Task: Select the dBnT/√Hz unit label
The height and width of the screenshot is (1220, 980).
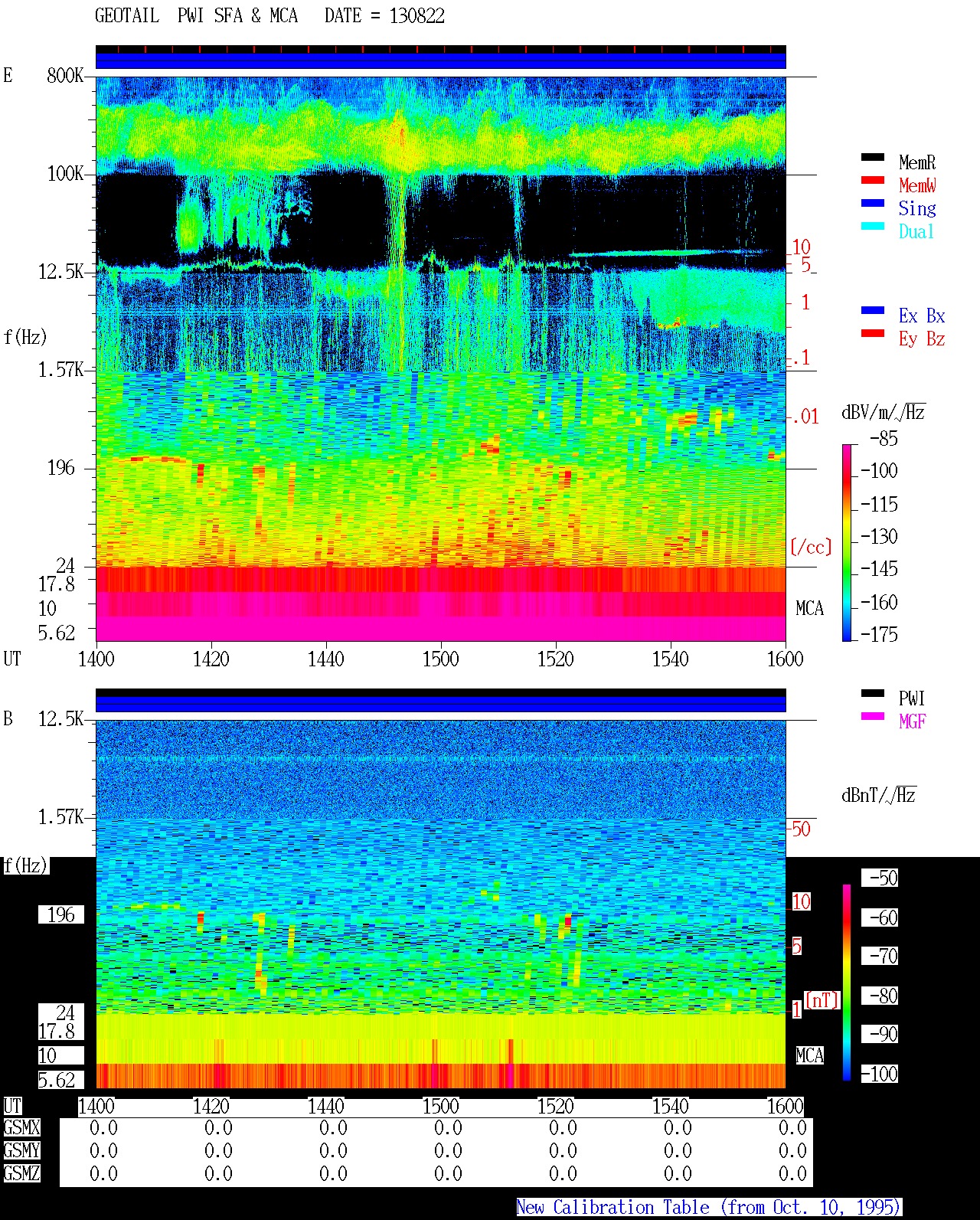Action: tap(879, 795)
